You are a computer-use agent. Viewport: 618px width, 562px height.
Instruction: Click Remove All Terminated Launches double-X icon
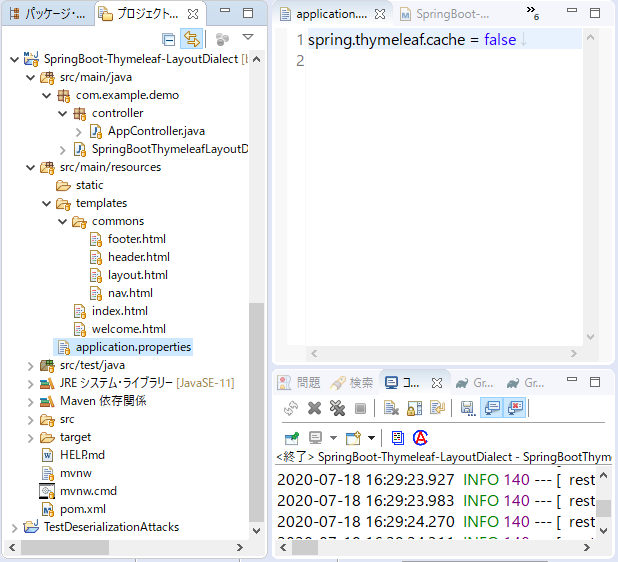click(337, 408)
